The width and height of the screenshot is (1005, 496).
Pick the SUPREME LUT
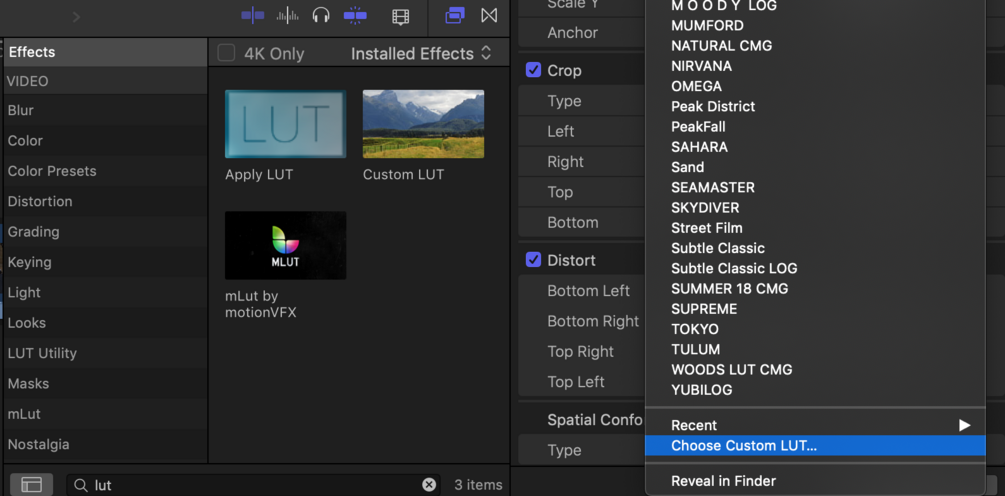(704, 309)
